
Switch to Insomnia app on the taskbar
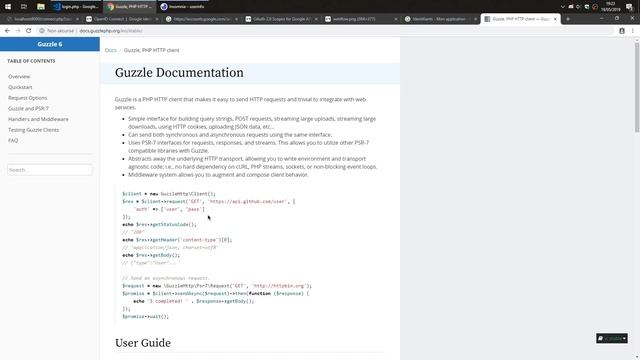pos(182,7)
